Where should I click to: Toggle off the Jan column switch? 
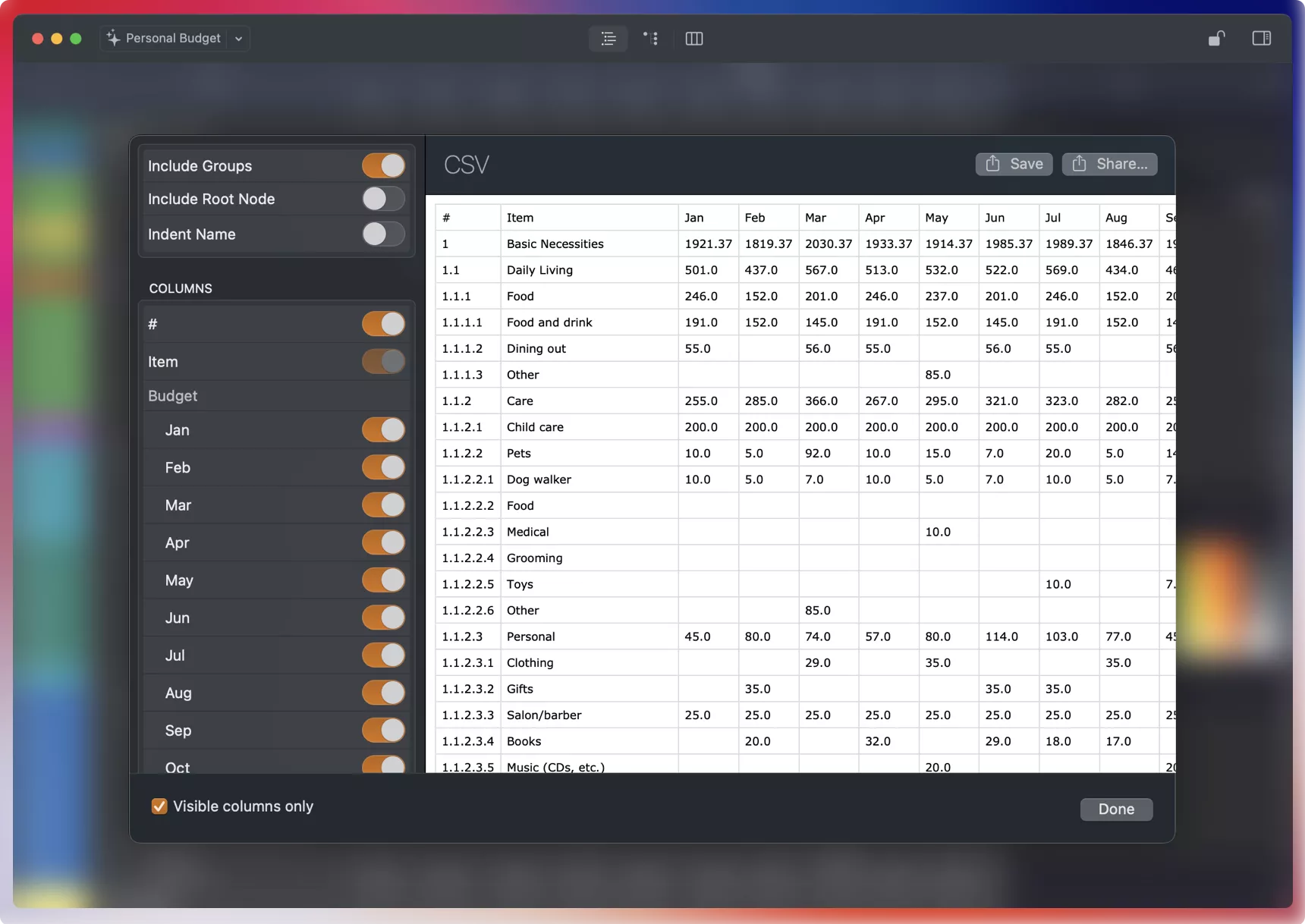coord(383,429)
